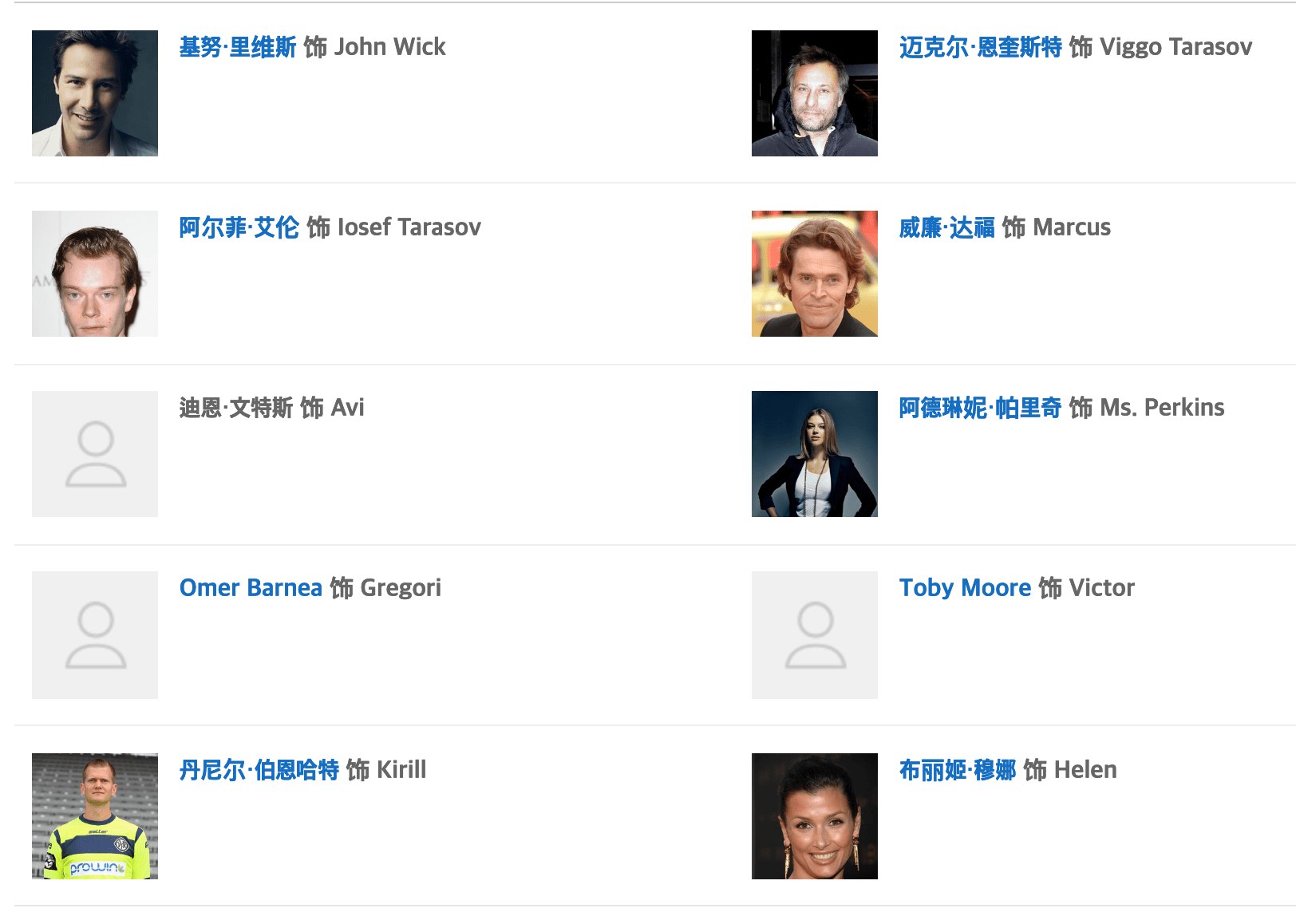Click the 迪恩·文特斯 饰 Avi text
This screenshot has width=1296, height=924.
[272, 408]
